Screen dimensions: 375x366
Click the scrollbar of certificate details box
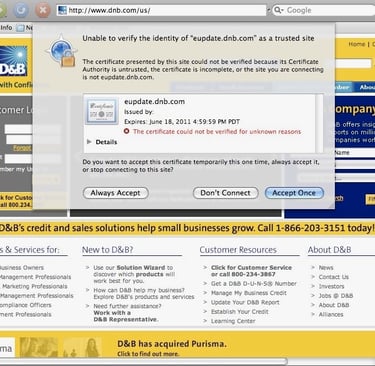pyautogui.click(x=320, y=123)
